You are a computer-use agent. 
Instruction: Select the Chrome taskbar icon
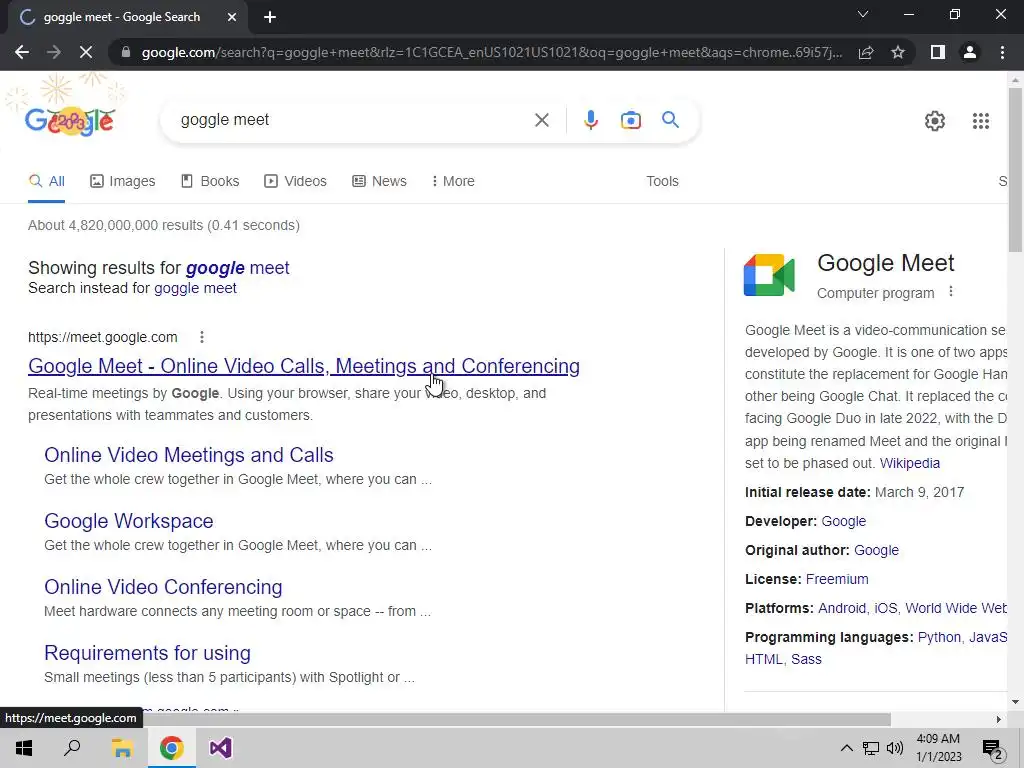(x=171, y=748)
